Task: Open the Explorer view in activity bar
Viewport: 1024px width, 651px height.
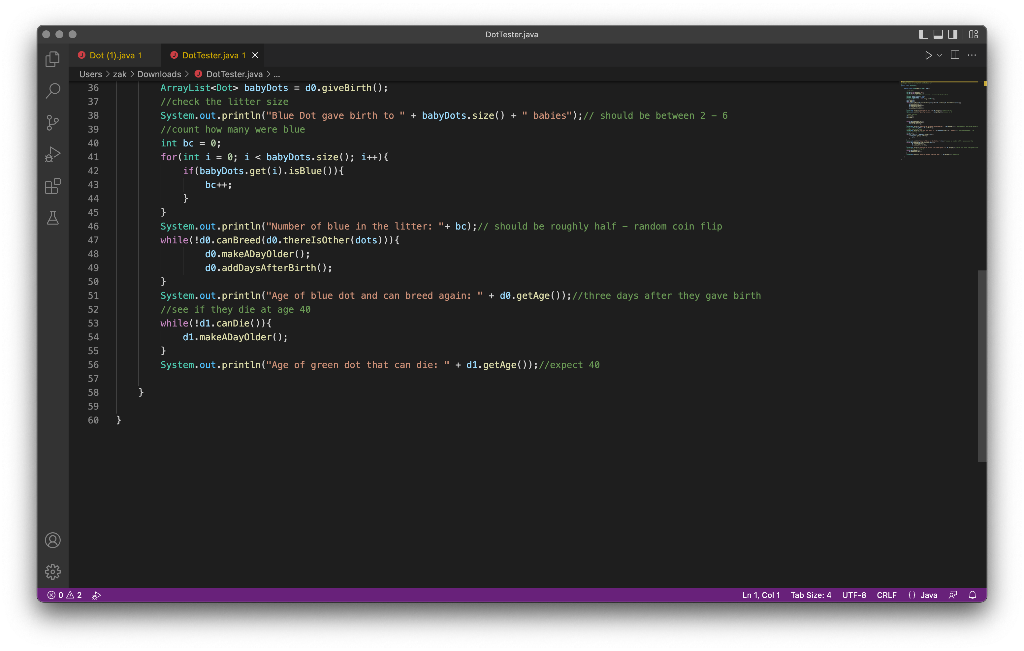Action: tap(53, 60)
